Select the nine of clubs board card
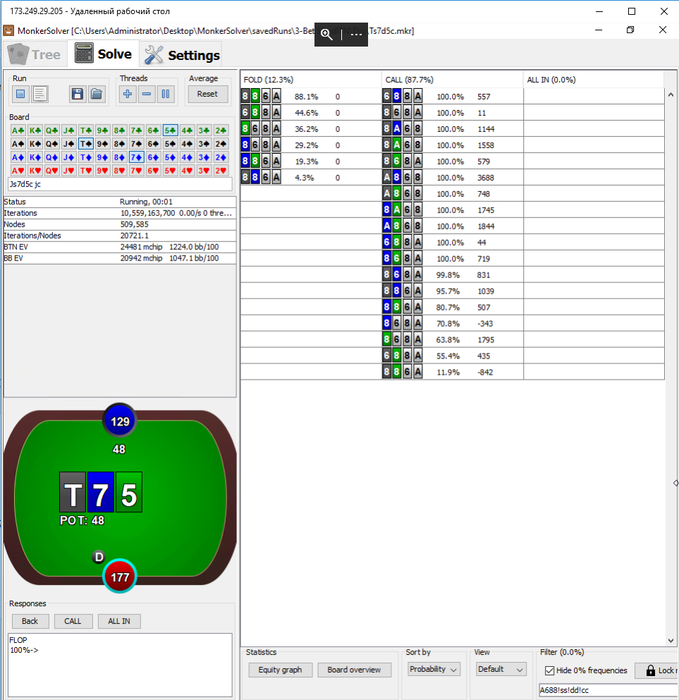The image size is (679, 700). (103, 130)
